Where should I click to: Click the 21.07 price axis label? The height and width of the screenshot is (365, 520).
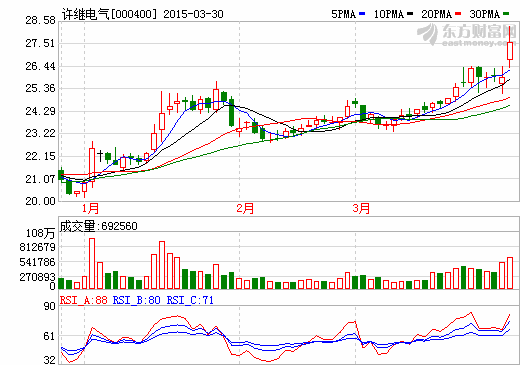click(x=40, y=179)
